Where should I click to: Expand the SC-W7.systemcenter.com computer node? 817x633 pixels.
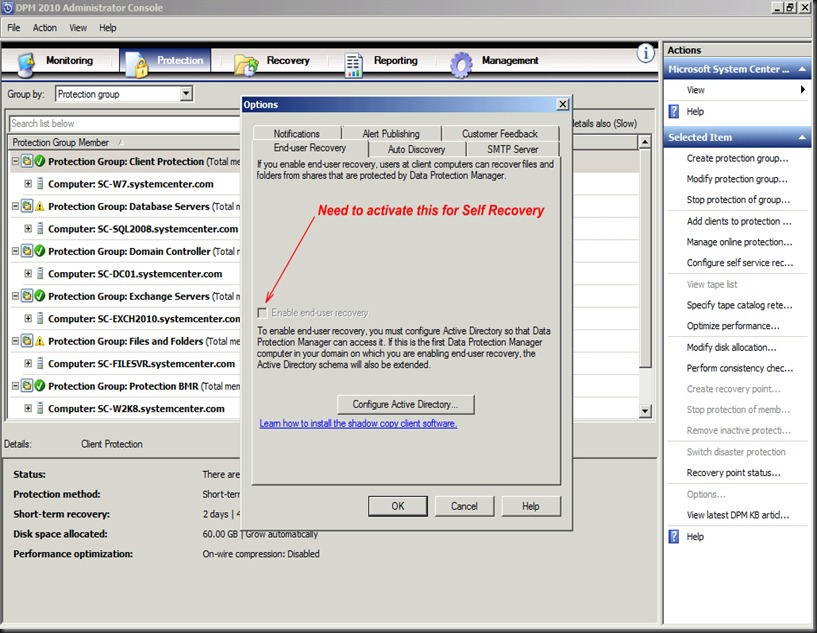(28, 184)
